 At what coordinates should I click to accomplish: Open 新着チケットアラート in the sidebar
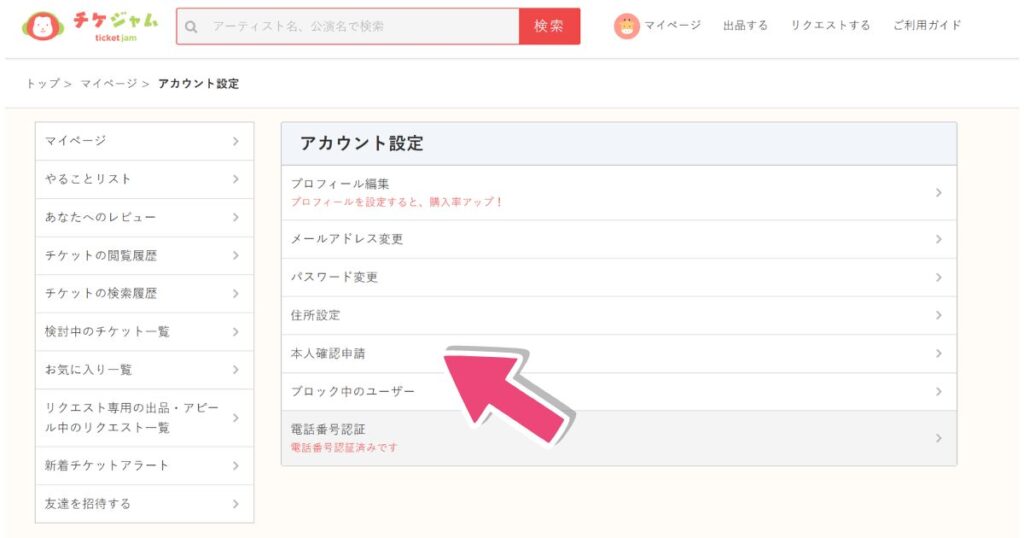point(144,466)
